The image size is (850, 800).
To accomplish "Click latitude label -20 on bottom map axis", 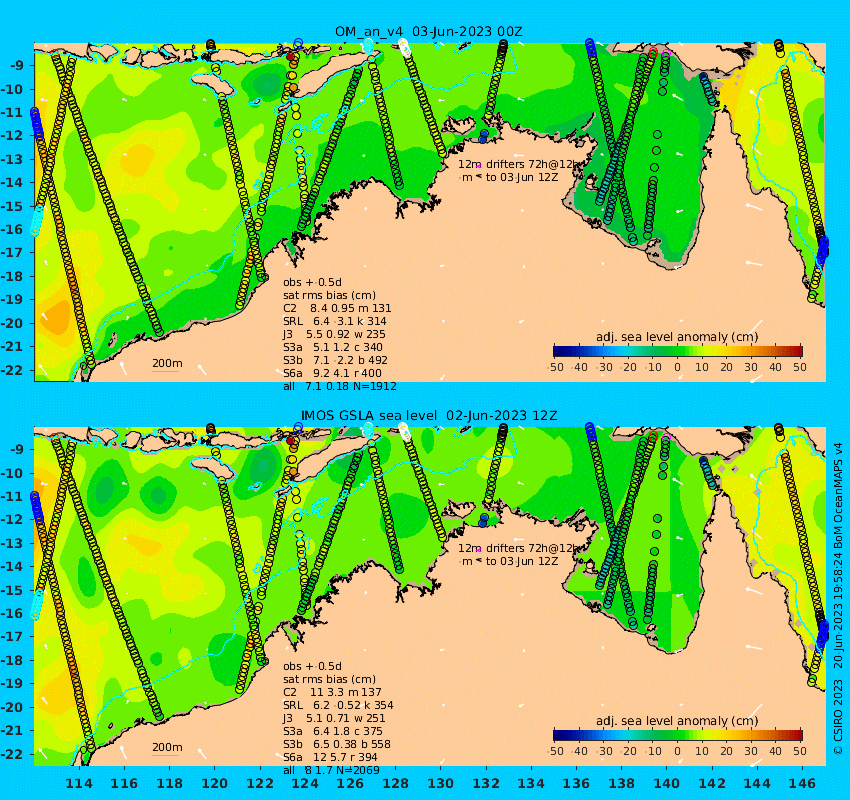I will pyautogui.click(x=11, y=707).
